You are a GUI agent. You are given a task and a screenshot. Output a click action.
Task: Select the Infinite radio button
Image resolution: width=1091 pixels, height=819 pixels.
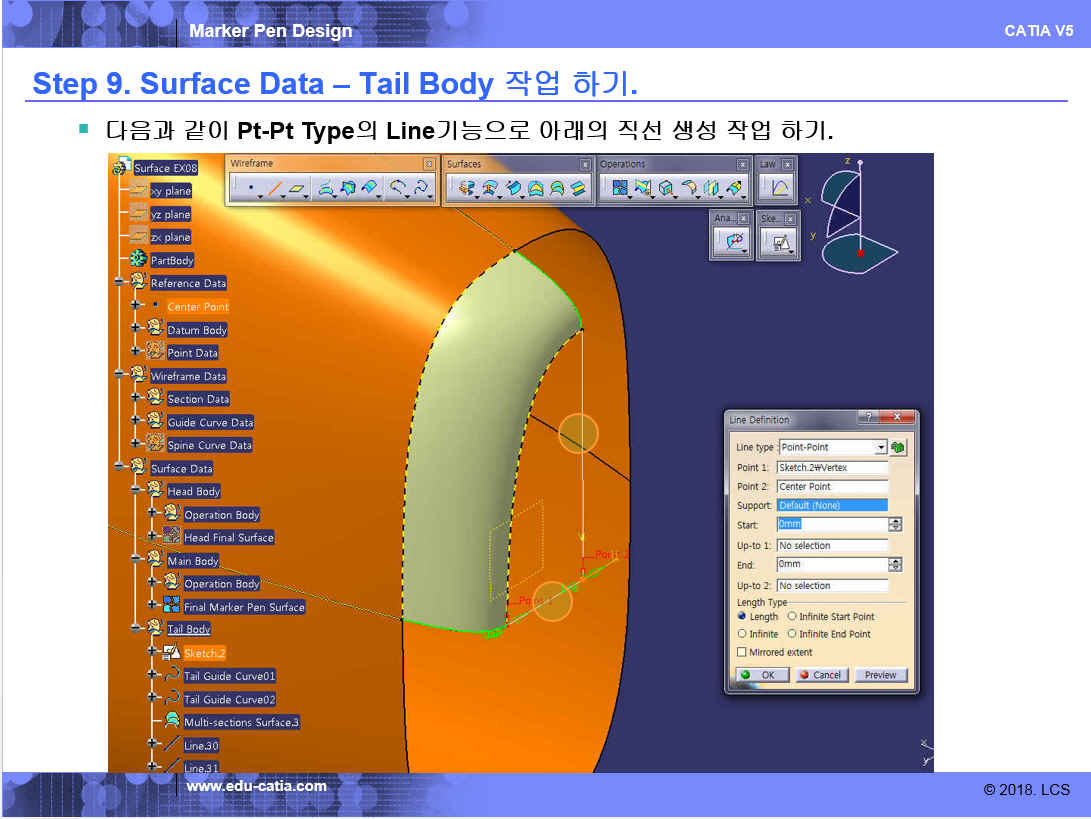[742, 634]
